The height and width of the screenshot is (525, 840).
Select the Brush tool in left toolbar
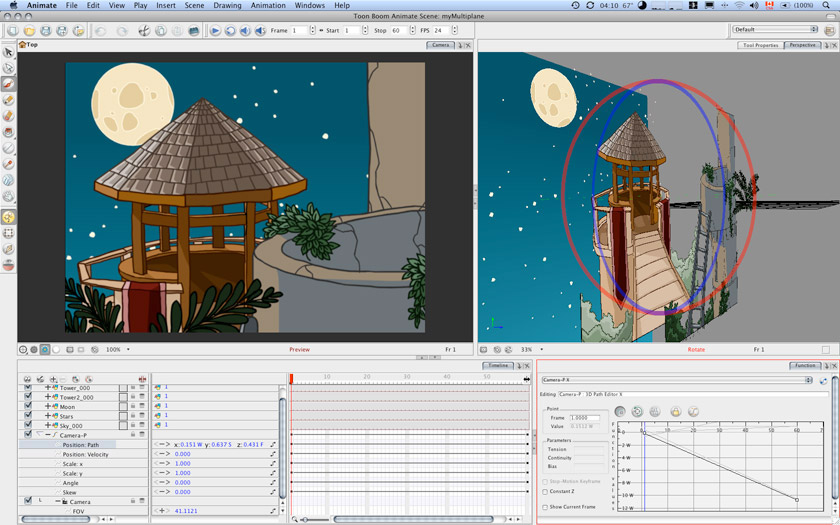point(9,84)
